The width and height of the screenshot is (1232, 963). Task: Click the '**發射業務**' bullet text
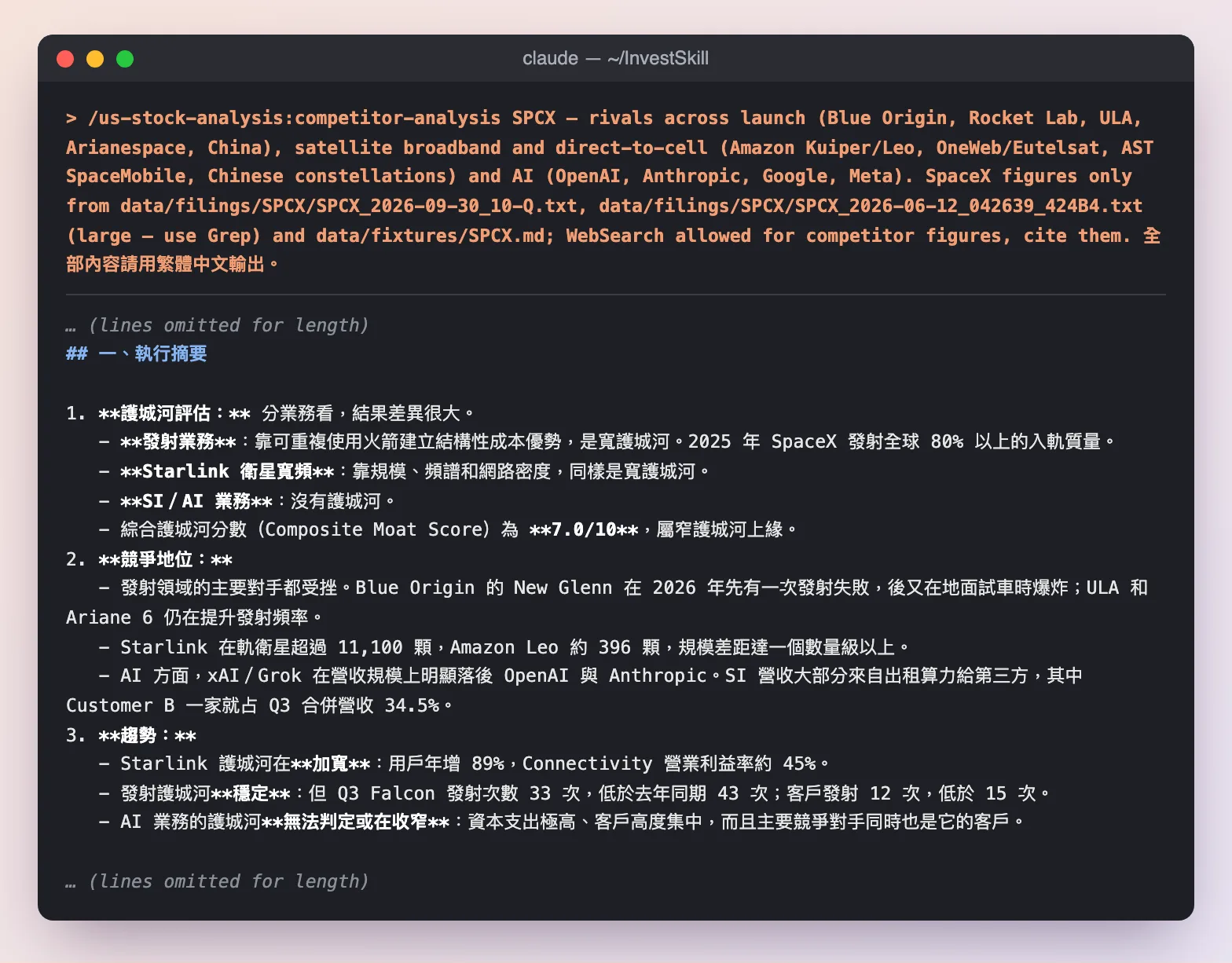(x=178, y=441)
